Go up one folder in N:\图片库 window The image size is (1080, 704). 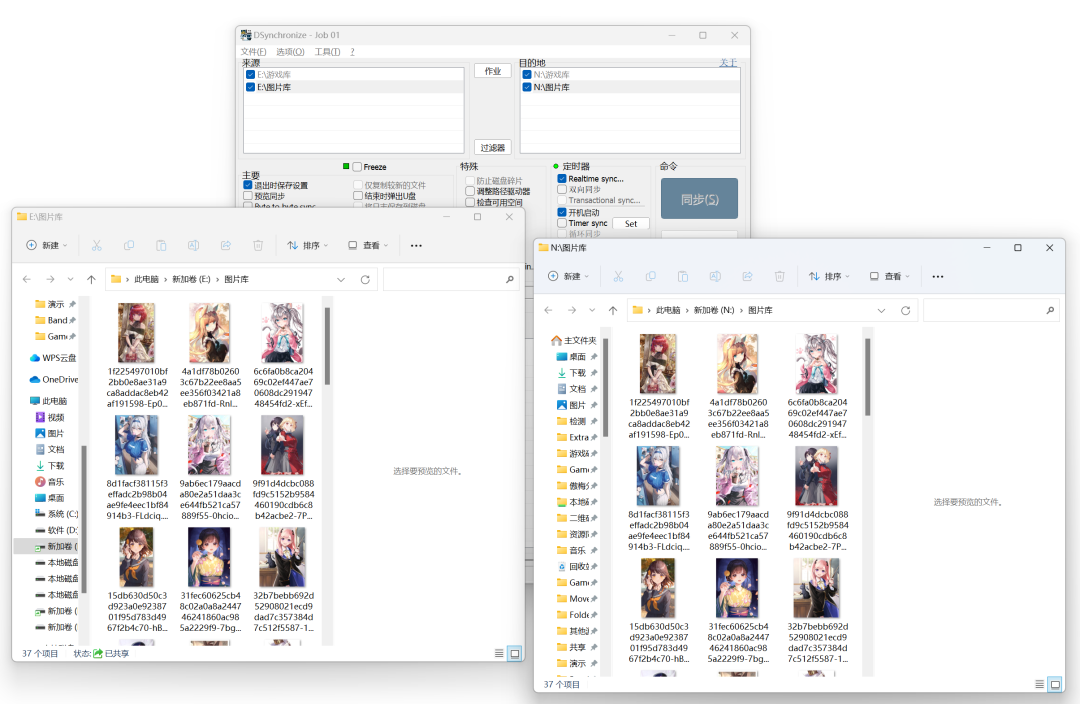pos(613,310)
